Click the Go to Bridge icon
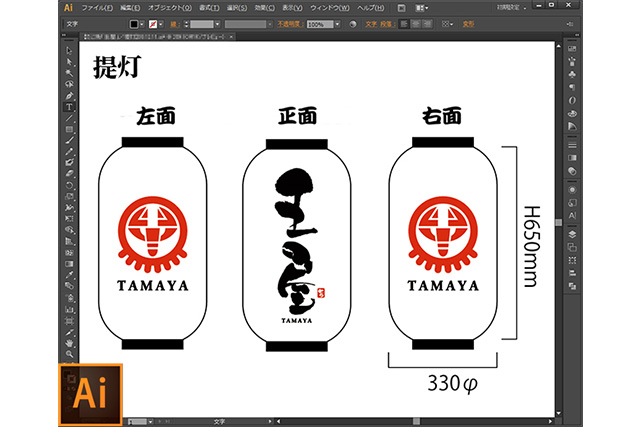 coord(402,8)
